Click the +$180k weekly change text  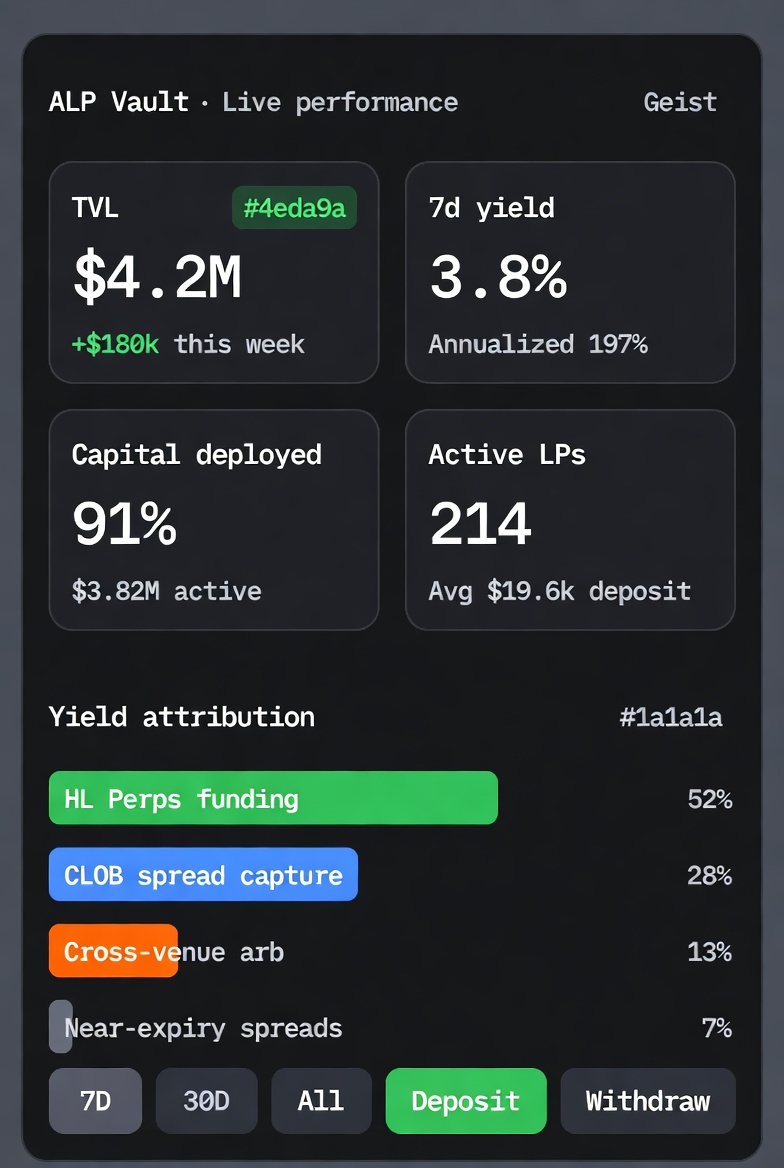click(115, 344)
